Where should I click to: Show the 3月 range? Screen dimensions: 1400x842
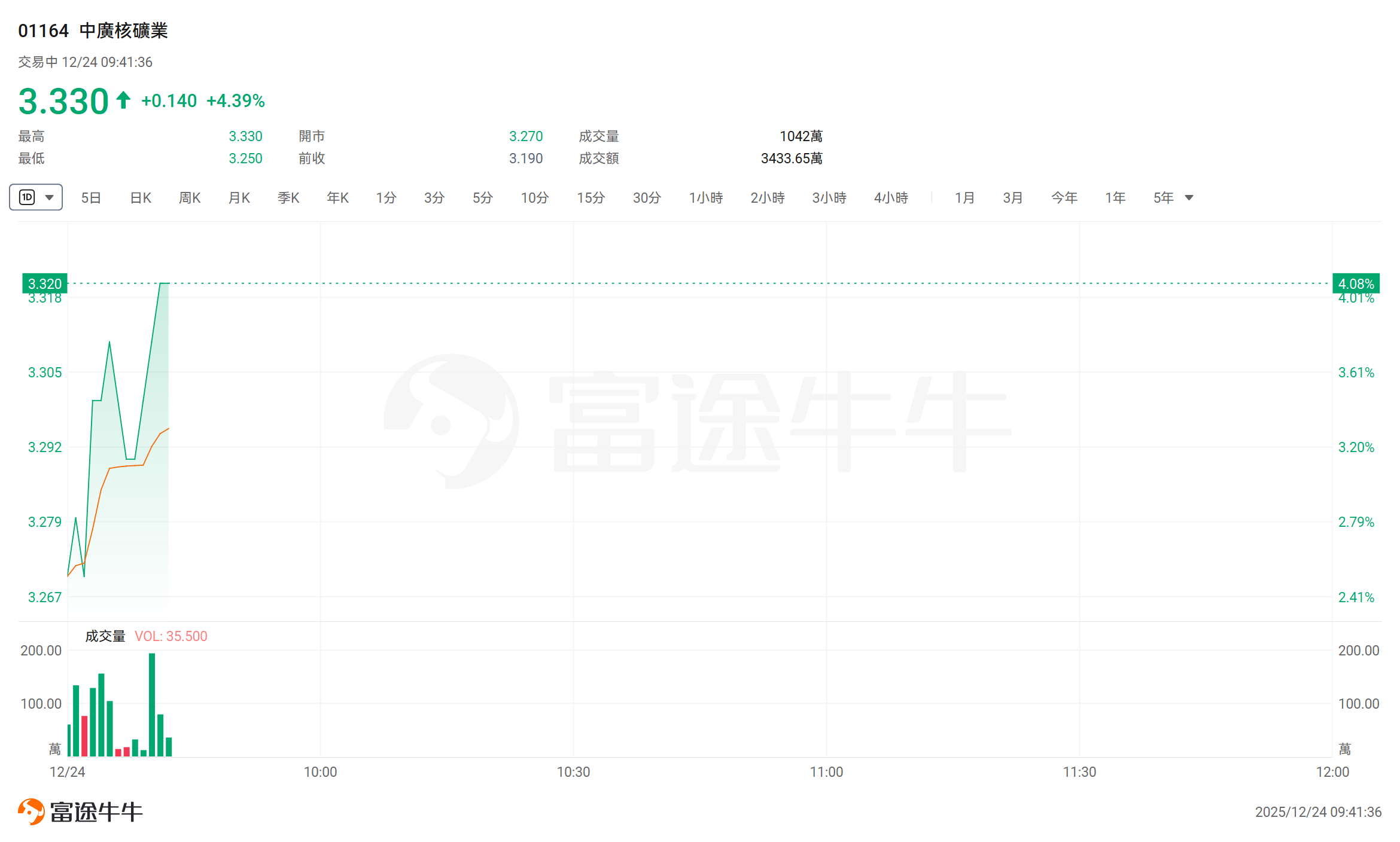click(1013, 198)
